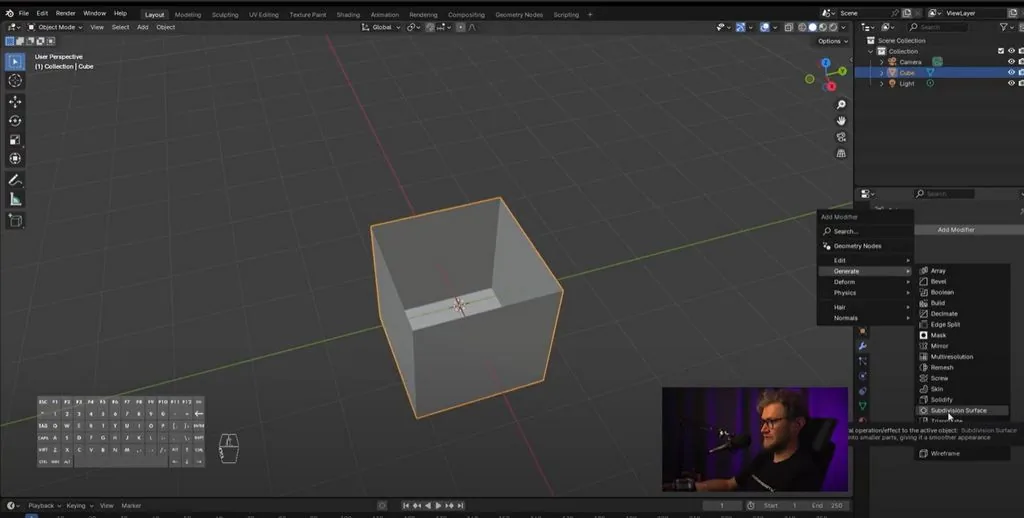Screen dimensions: 1024x518
Task: Open the viewport Options dropdown
Action: pyautogui.click(x=833, y=41)
